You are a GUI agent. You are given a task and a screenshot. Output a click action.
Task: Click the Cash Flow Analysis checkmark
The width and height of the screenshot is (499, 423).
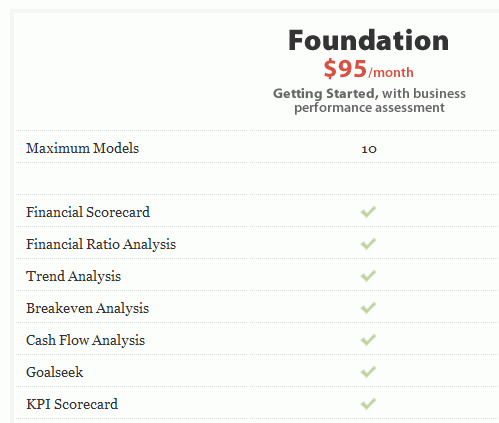[x=368, y=340]
